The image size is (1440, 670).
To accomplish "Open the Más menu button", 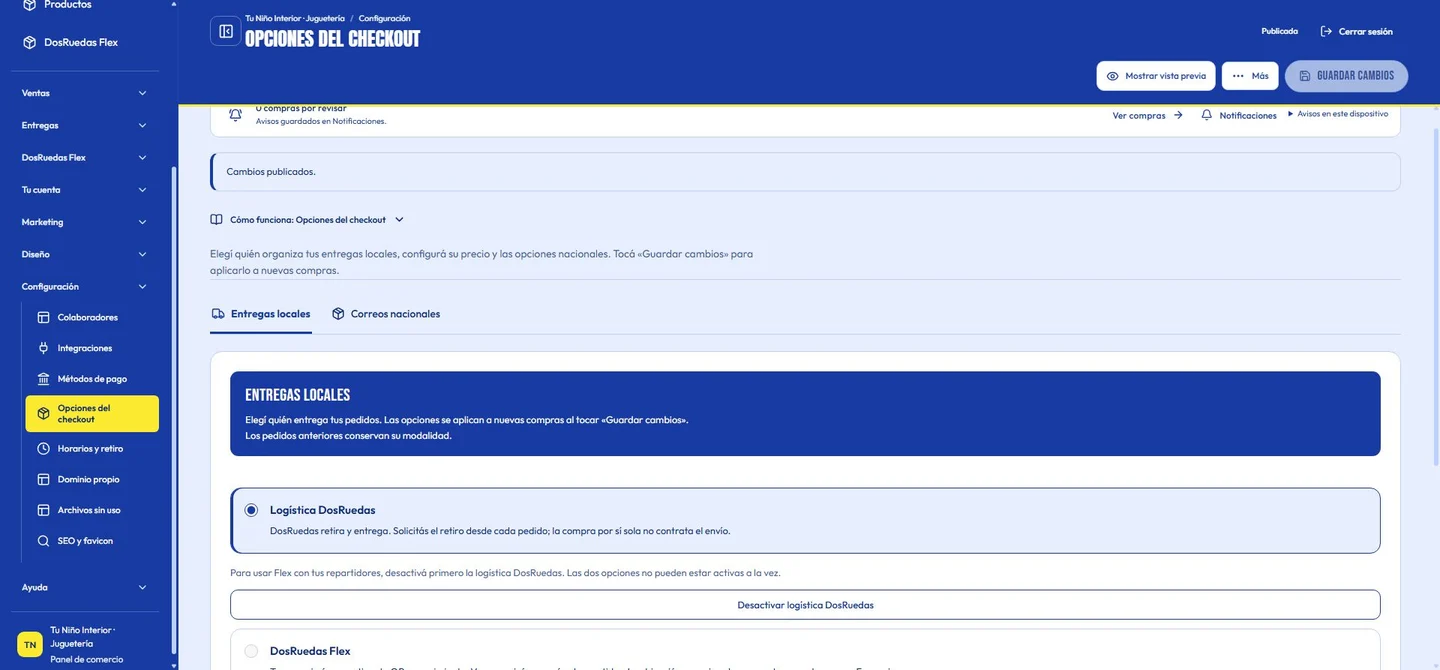I will coord(1250,76).
